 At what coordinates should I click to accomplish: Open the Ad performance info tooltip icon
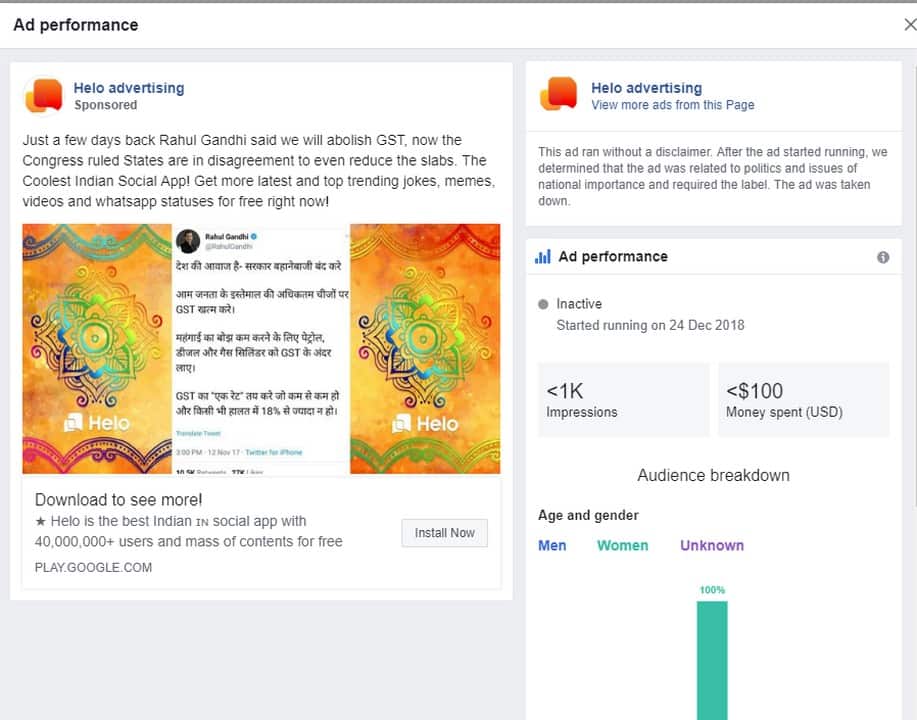883,256
